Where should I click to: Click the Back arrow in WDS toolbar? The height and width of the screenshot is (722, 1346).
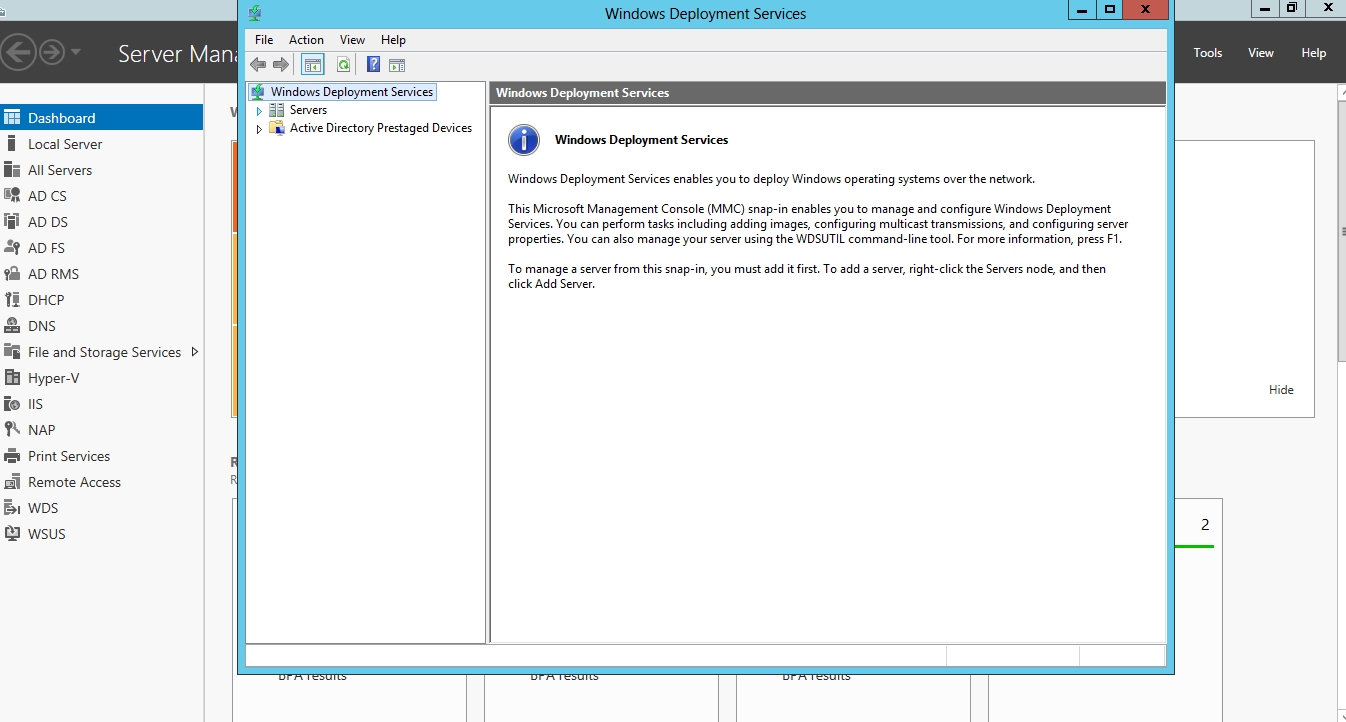pos(258,65)
